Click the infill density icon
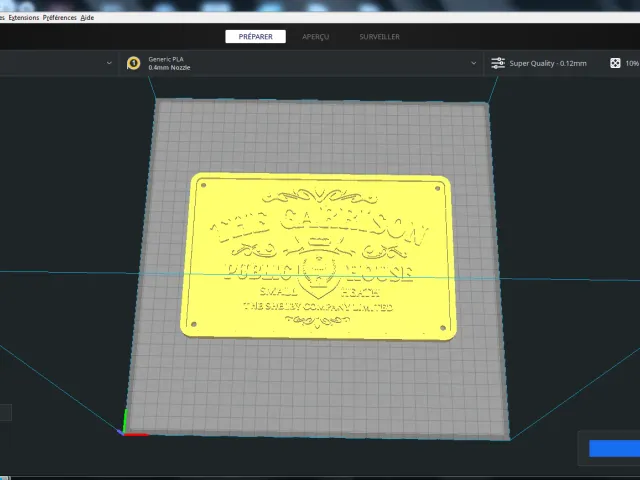Image resolution: width=640 pixels, height=480 pixels. [x=615, y=63]
